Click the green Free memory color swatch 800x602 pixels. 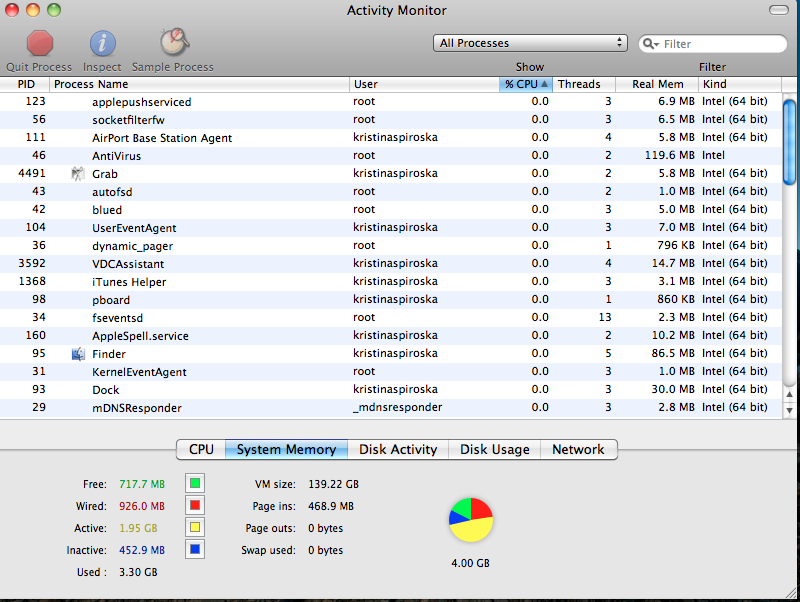click(195, 483)
